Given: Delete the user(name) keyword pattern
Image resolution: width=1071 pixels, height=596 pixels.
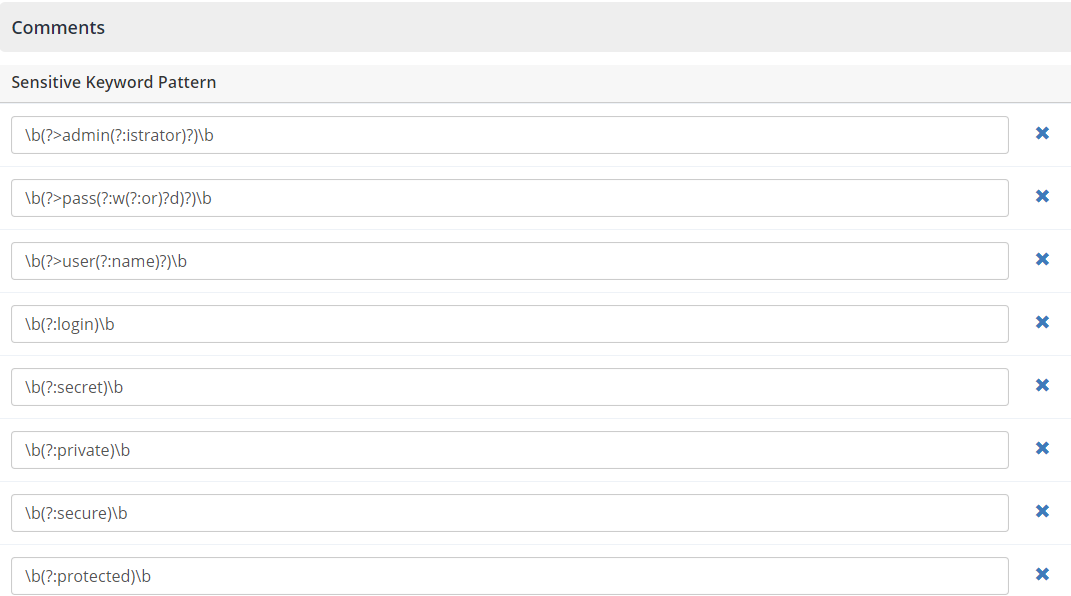Looking at the screenshot, I should [1042, 259].
